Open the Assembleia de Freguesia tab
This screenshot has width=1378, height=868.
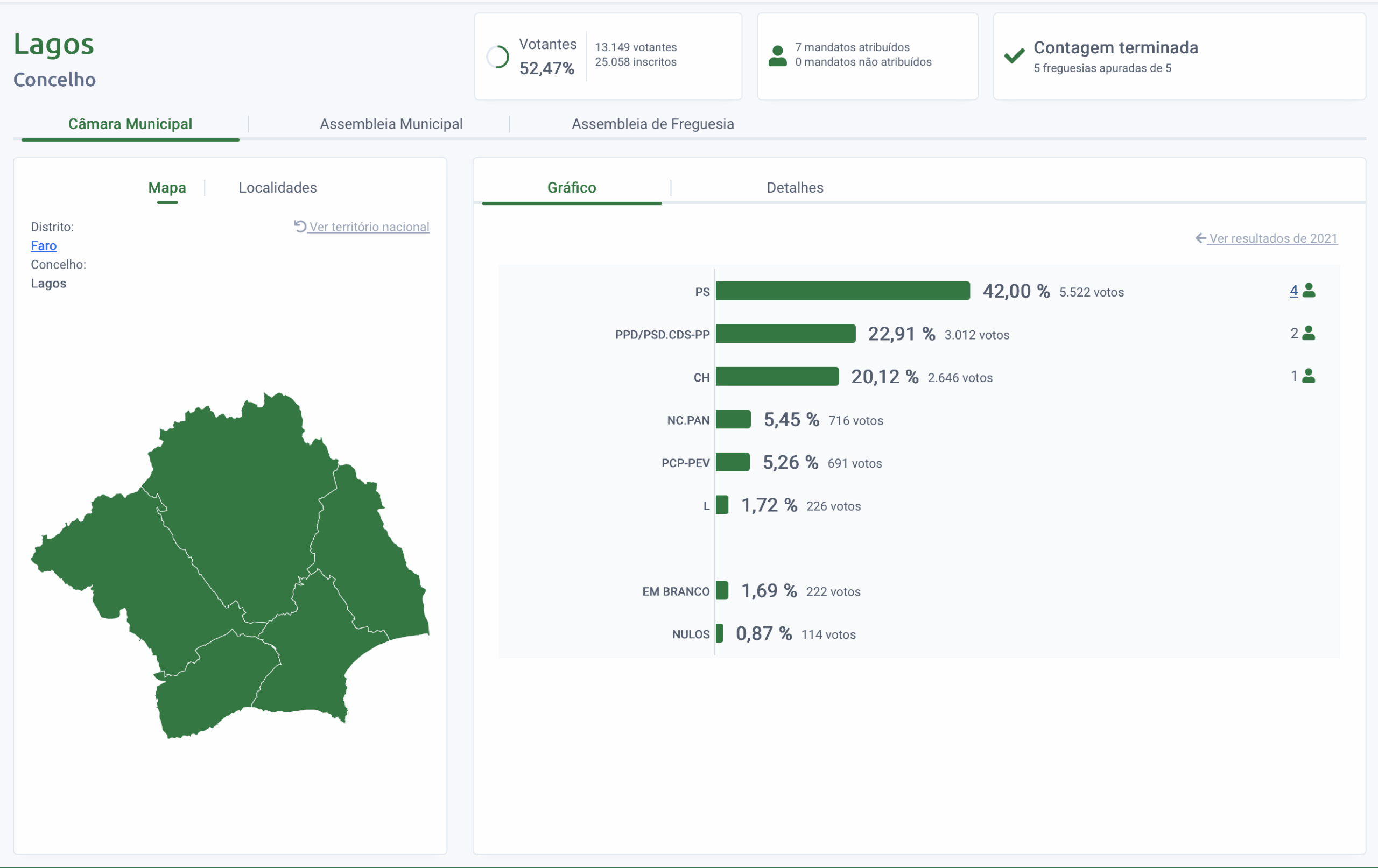point(652,124)
